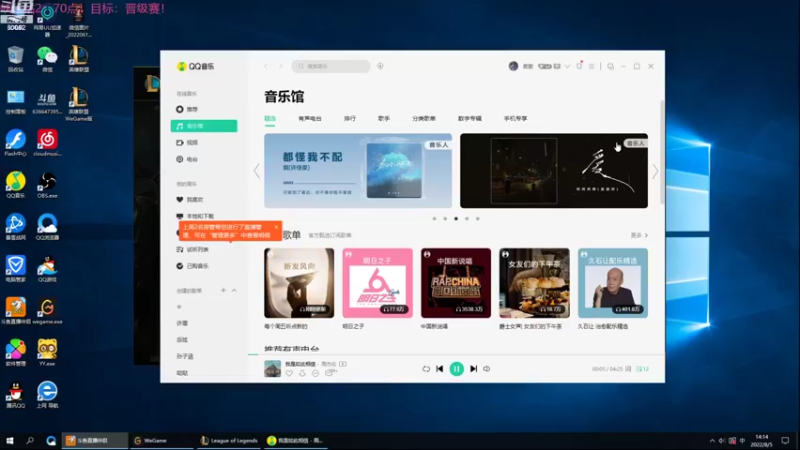Viewport: 800px width, 450px height.
Task: Pause playback with the green button
Action: pos(457,369)
